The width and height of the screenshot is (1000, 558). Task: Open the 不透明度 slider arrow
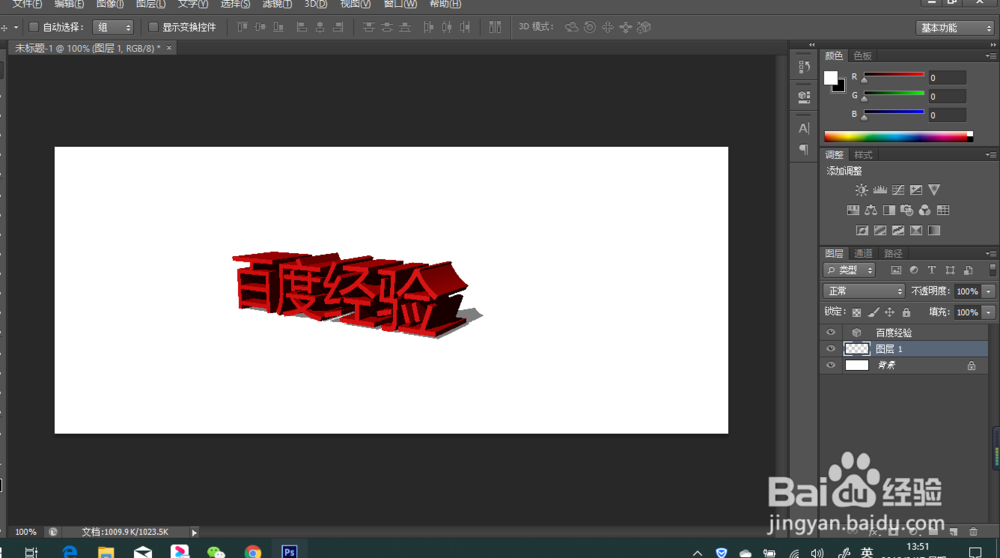pos(989,291)
